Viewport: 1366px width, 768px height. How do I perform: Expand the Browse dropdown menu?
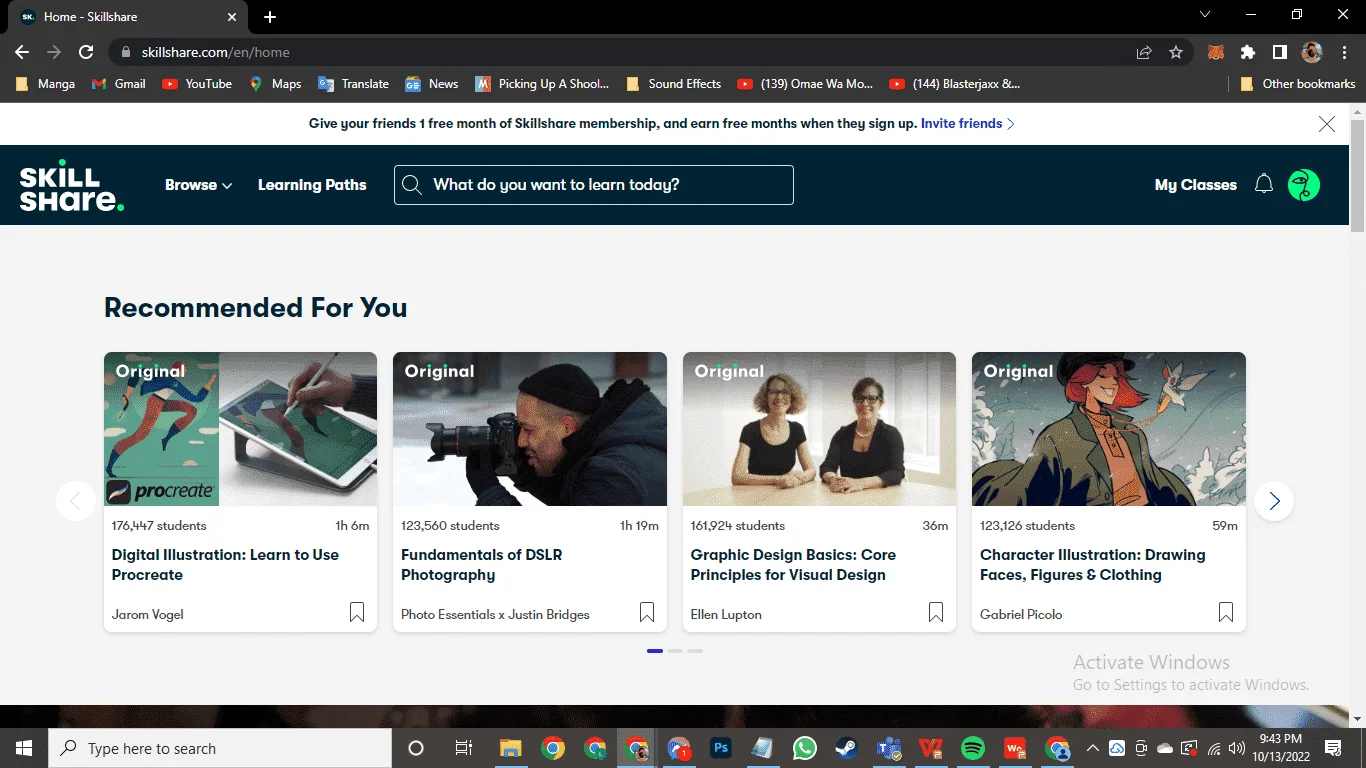pyautogui.click(x=198, y=185)
